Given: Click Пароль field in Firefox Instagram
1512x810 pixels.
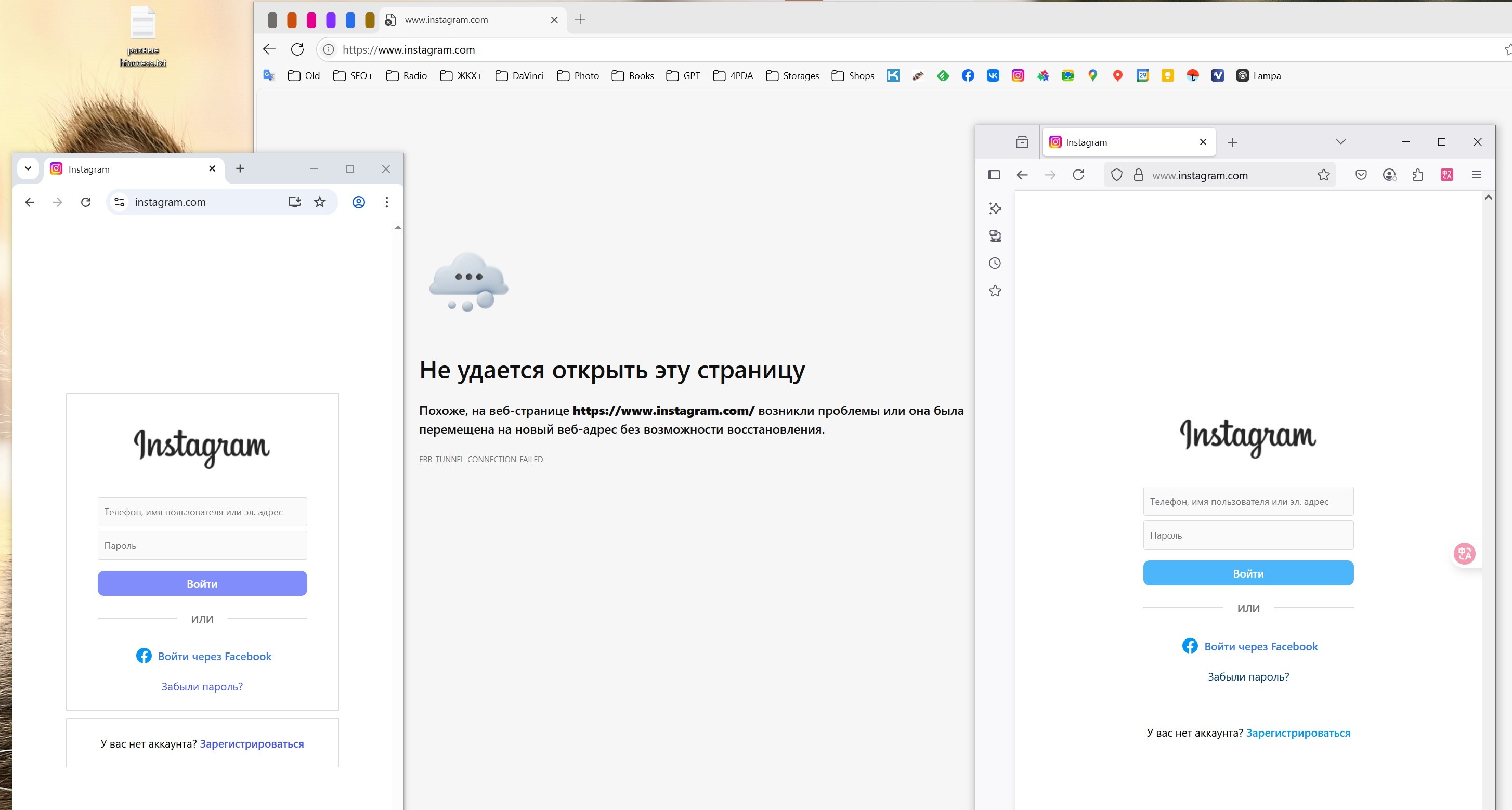Looking at the screenshot, I should point(1248,535).
